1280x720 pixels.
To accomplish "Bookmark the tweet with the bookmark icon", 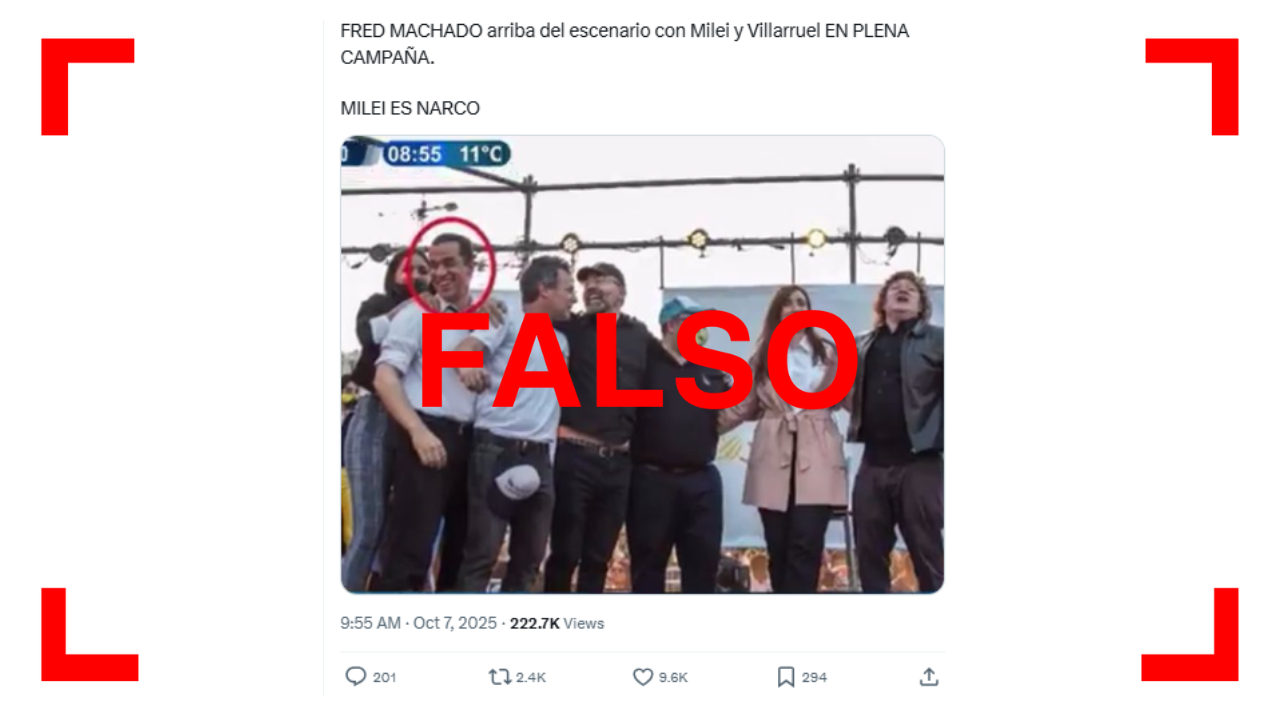I will coord(786,677).
